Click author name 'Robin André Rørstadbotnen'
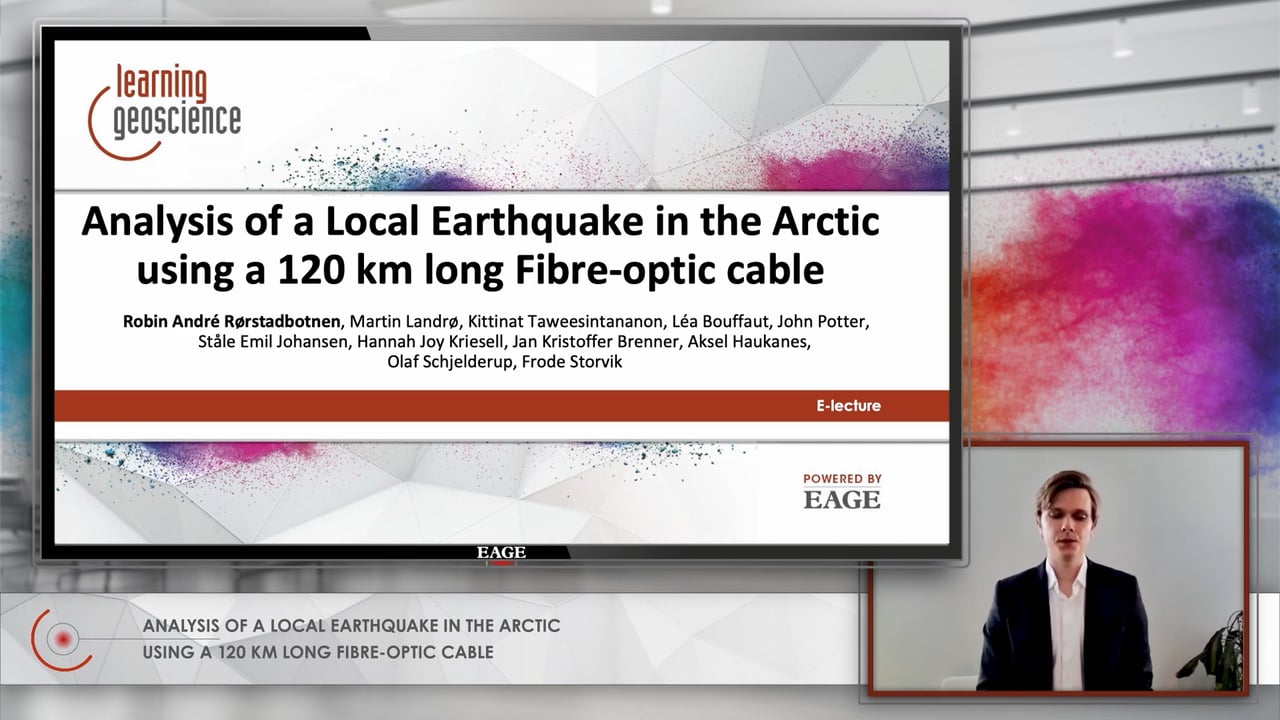The width and height of the screenshot is (1280, 720). pyautogui.click(x=232, y=322)
